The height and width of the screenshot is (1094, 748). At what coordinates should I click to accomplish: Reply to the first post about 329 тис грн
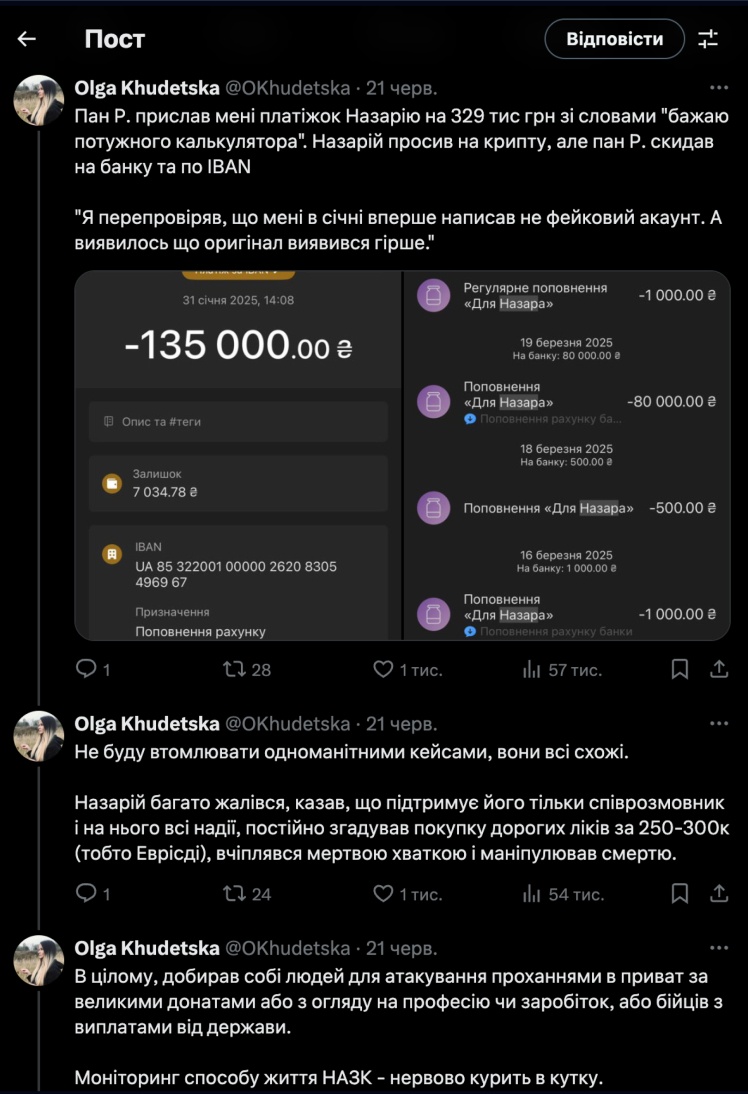pos(87,669)
